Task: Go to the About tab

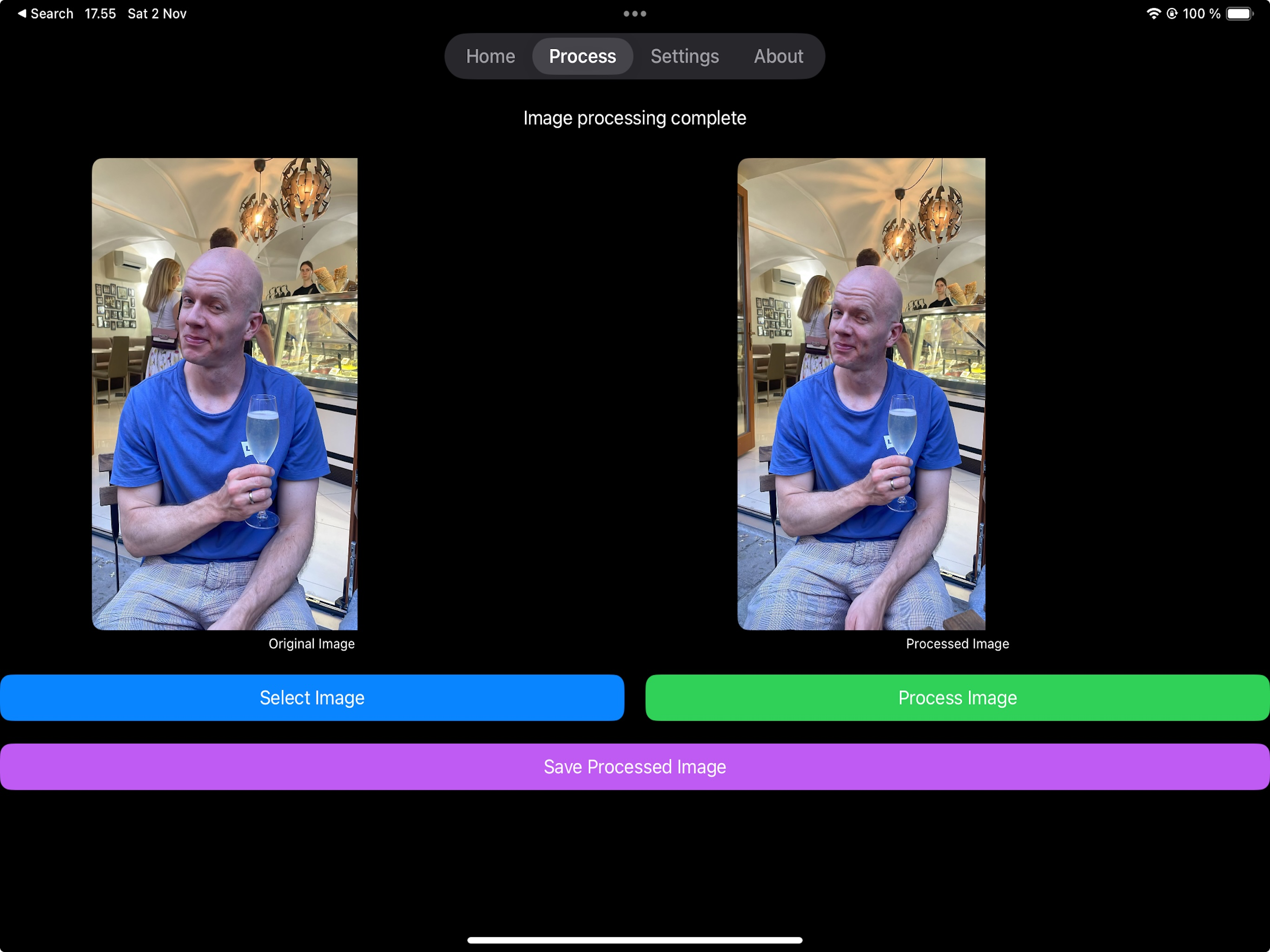Action: click(778, 56)
